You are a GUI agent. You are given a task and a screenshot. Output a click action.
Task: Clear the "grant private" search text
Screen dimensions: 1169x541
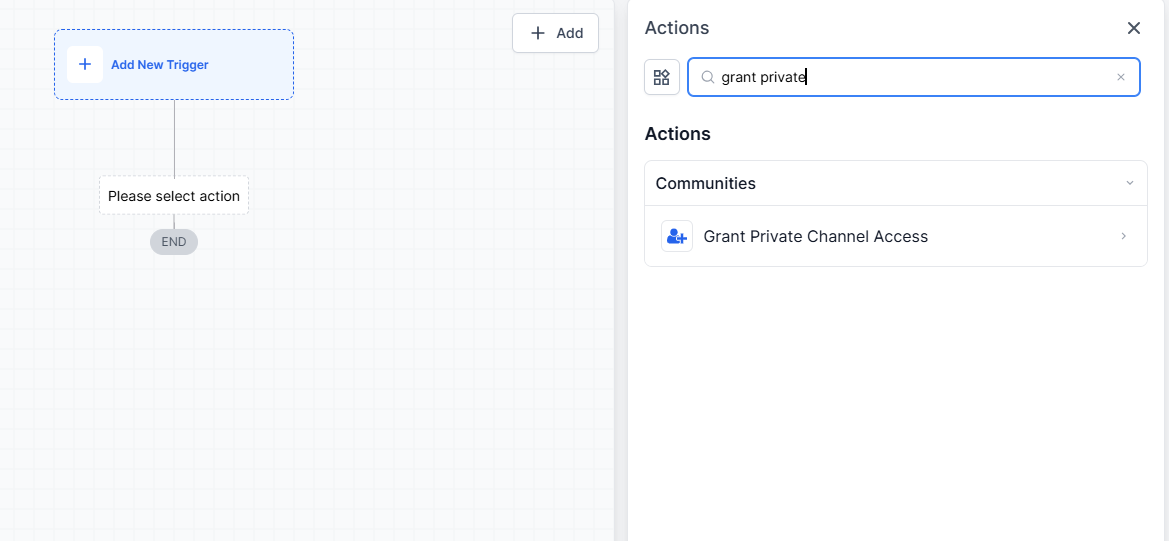click(1121, 77)
